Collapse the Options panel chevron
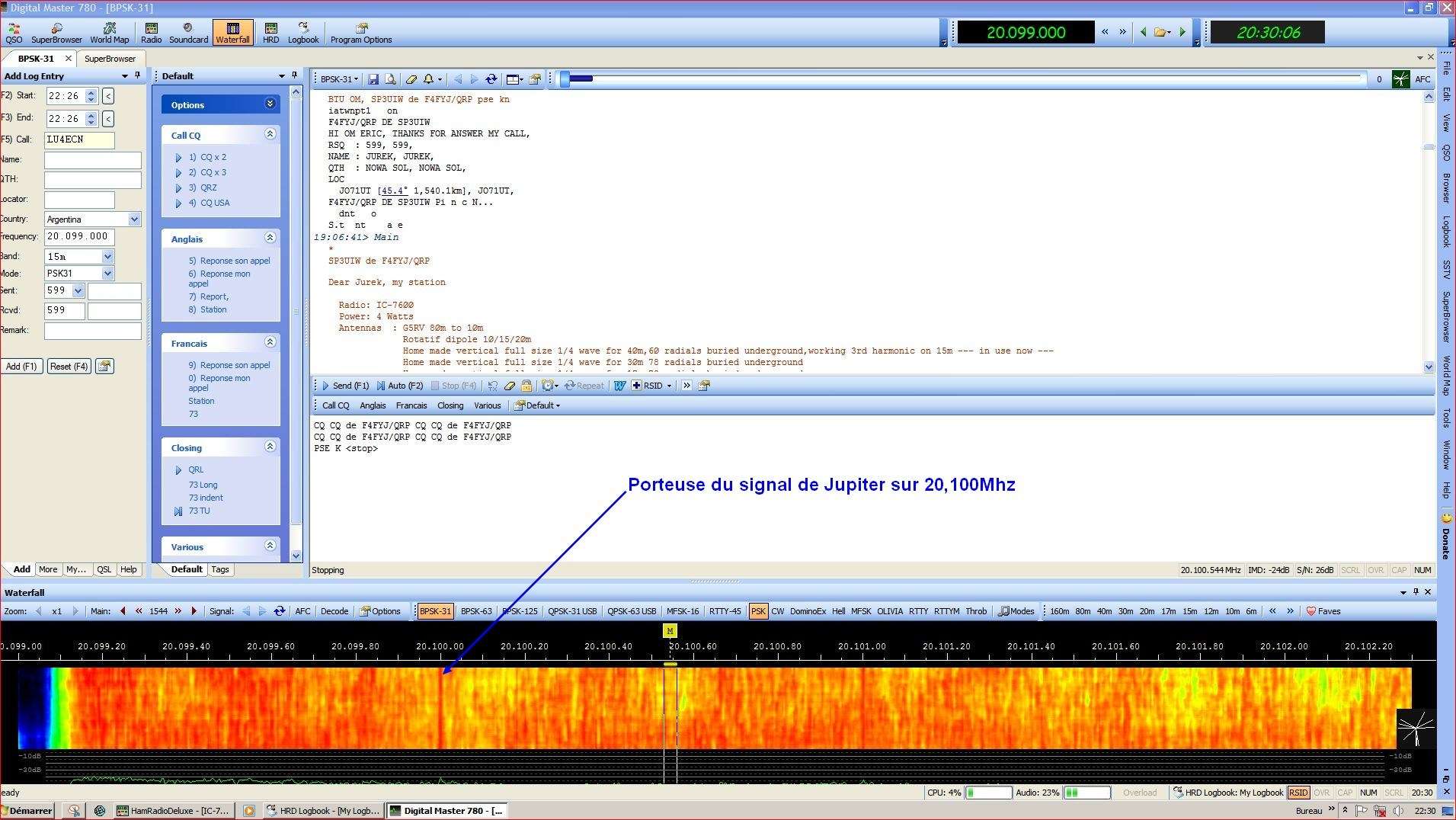Image resolution: width=1456 pixels, height=820 pixels. point(270,104)
